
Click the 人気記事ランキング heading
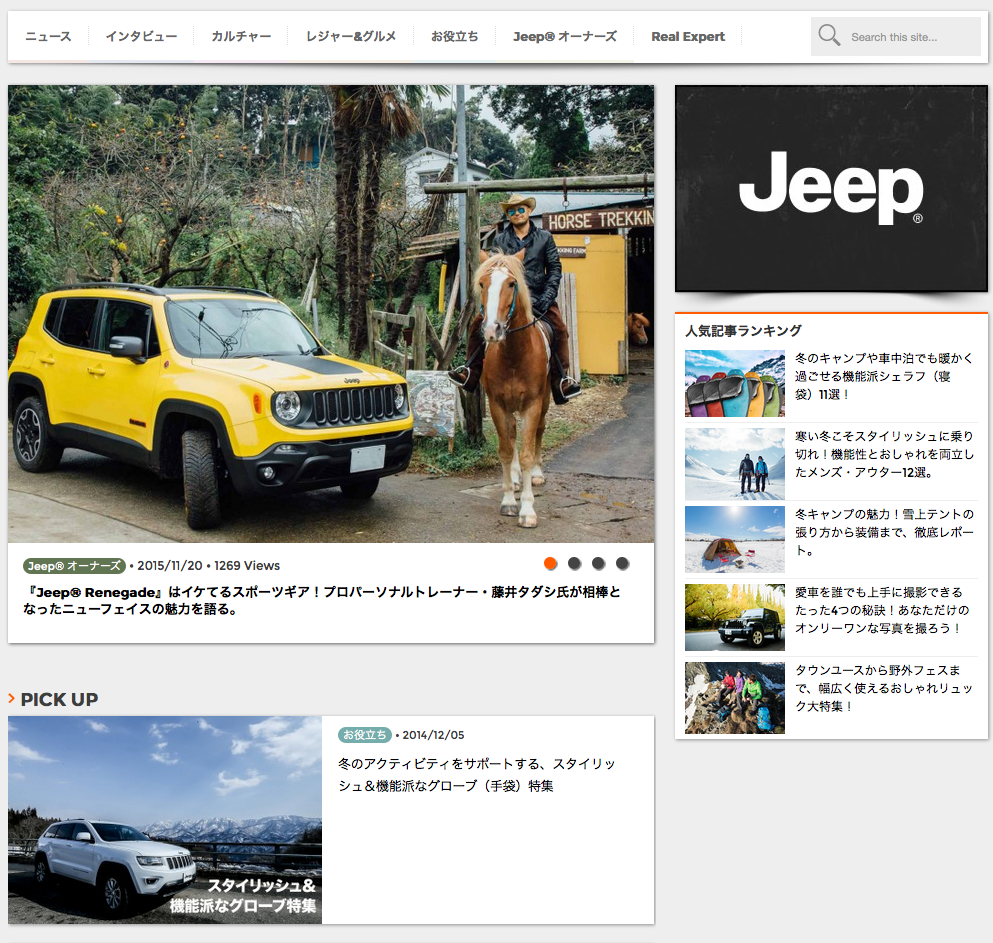(743, 331)
